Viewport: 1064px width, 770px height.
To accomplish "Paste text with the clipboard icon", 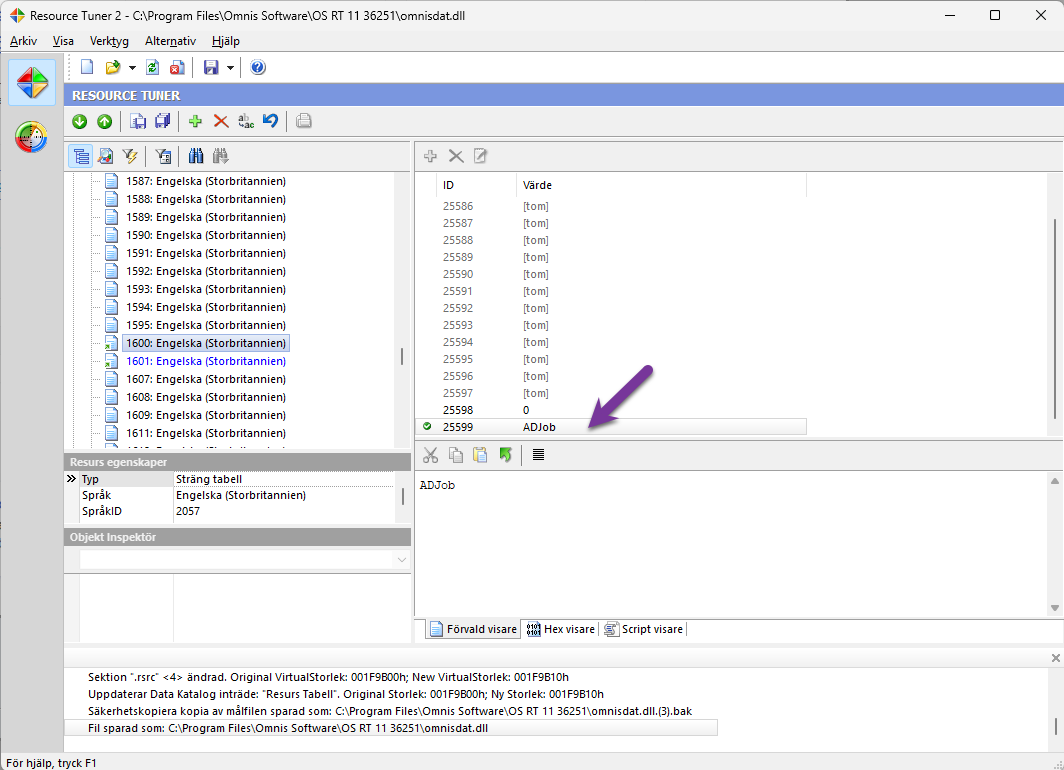I will pyautogui.click(x=480, y=455).
